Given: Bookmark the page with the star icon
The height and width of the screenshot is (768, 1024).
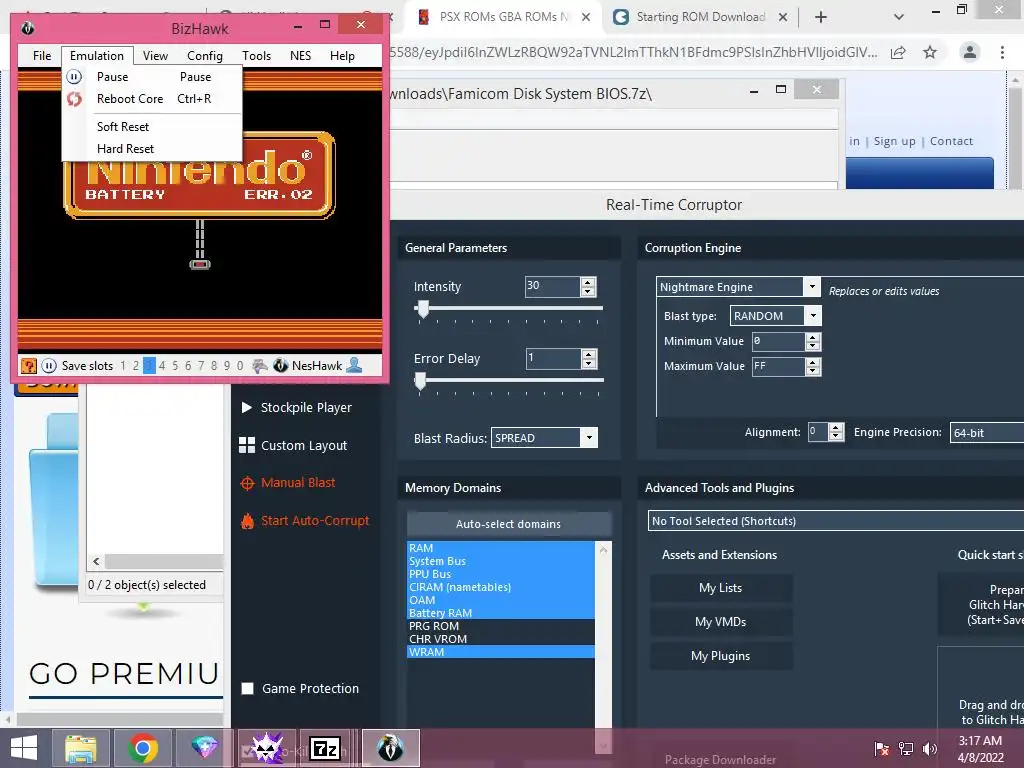Looking at the screenshot, I should (x=930, y=52).
